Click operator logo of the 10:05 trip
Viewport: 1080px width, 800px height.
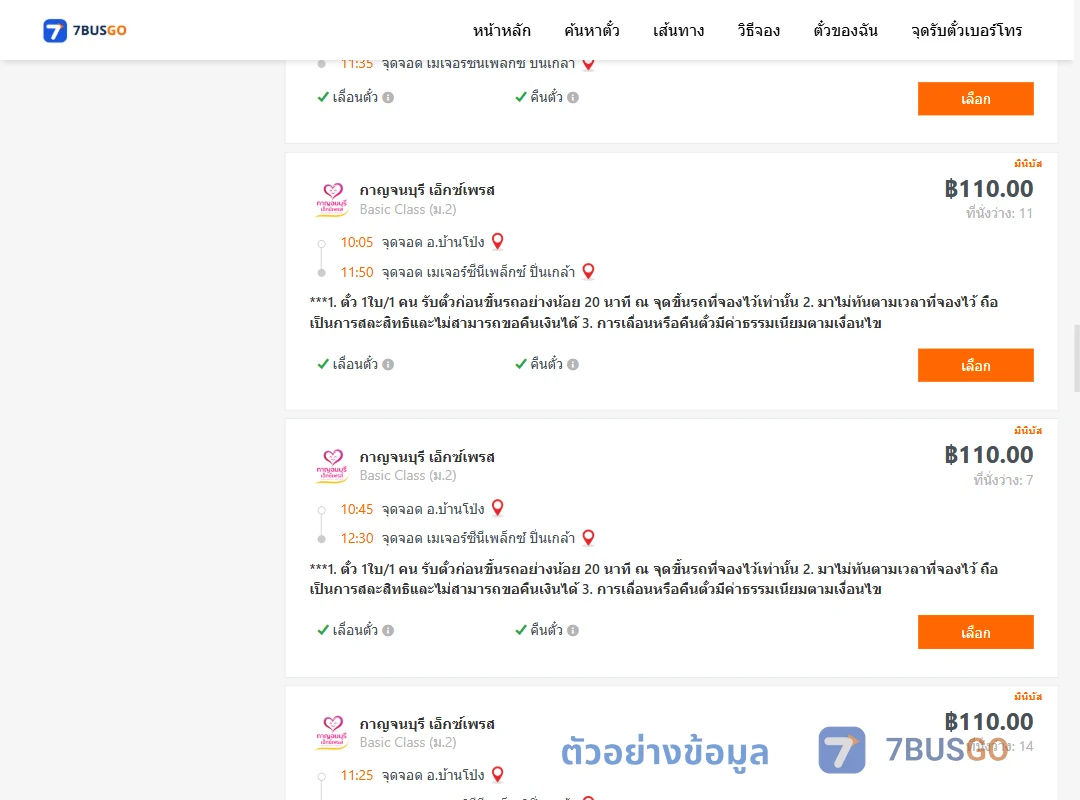[332, 200]
